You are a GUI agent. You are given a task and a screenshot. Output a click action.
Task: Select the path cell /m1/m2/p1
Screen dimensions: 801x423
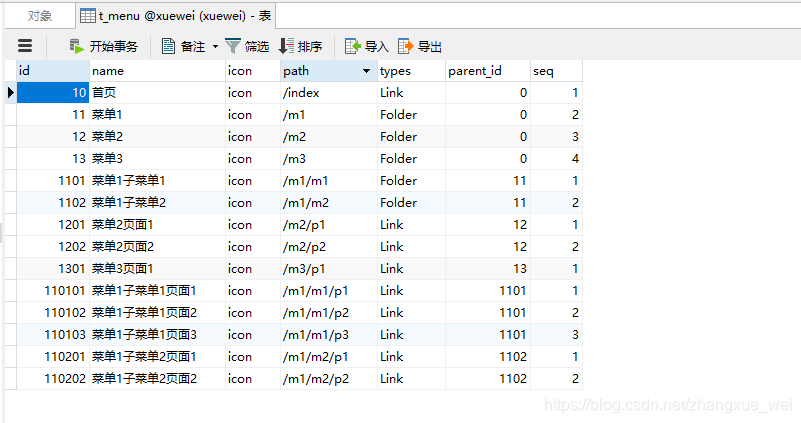click(329, 356)
